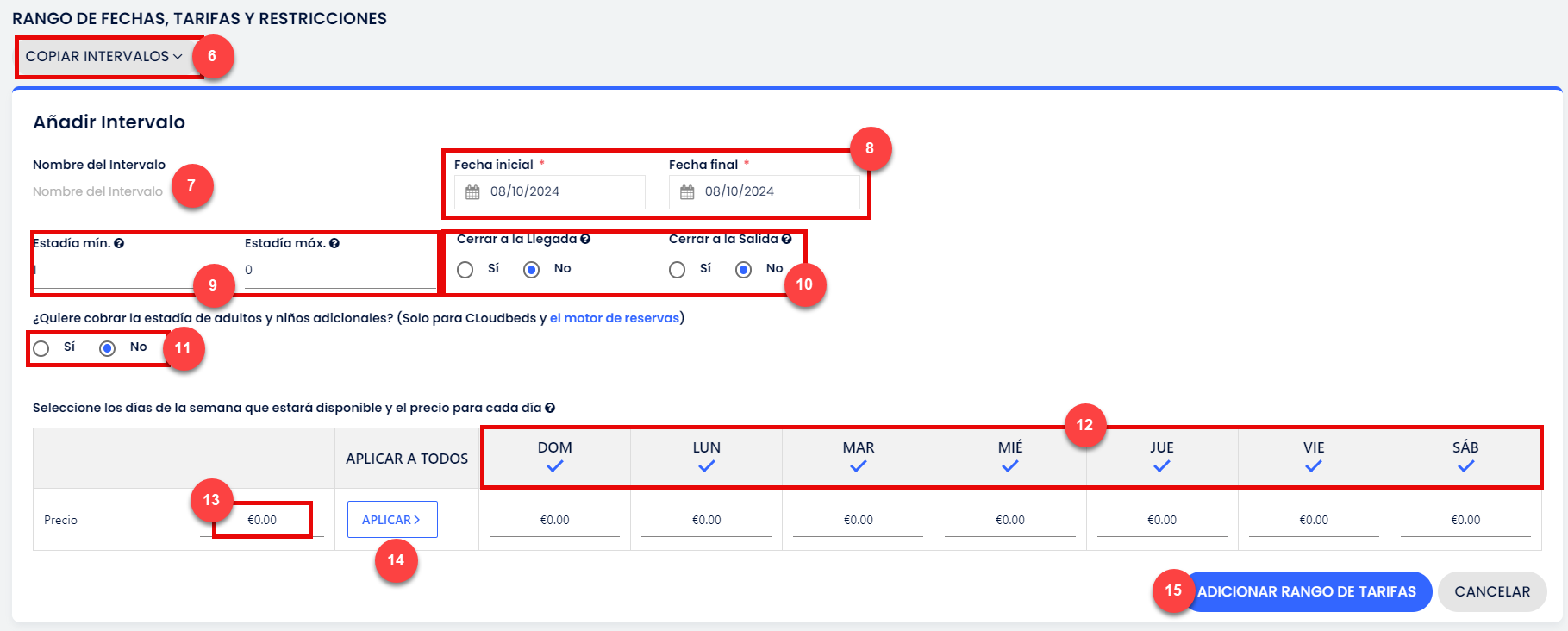
Task: Click help icon beside Cerrar a la Salida
Action: click(x=786, y=239)
